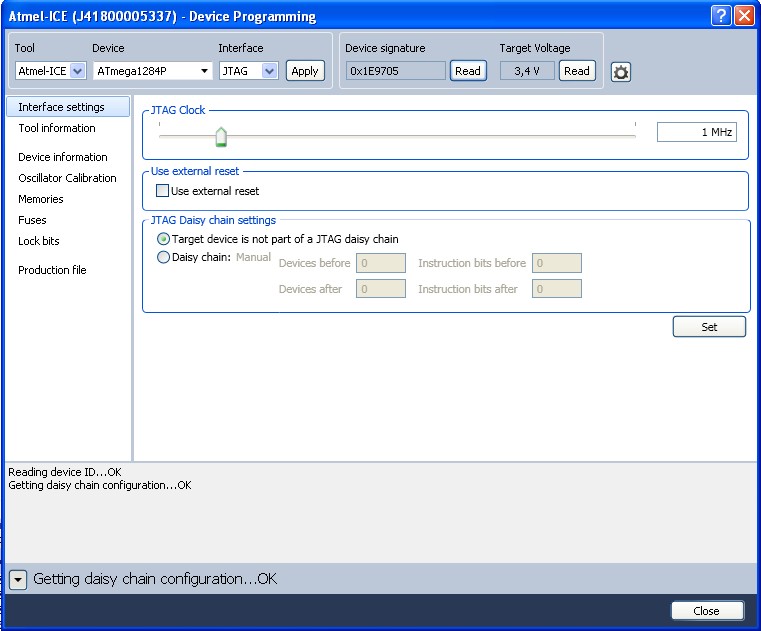Read the device signature
This screenshot has width=761, height=631.
468,71
